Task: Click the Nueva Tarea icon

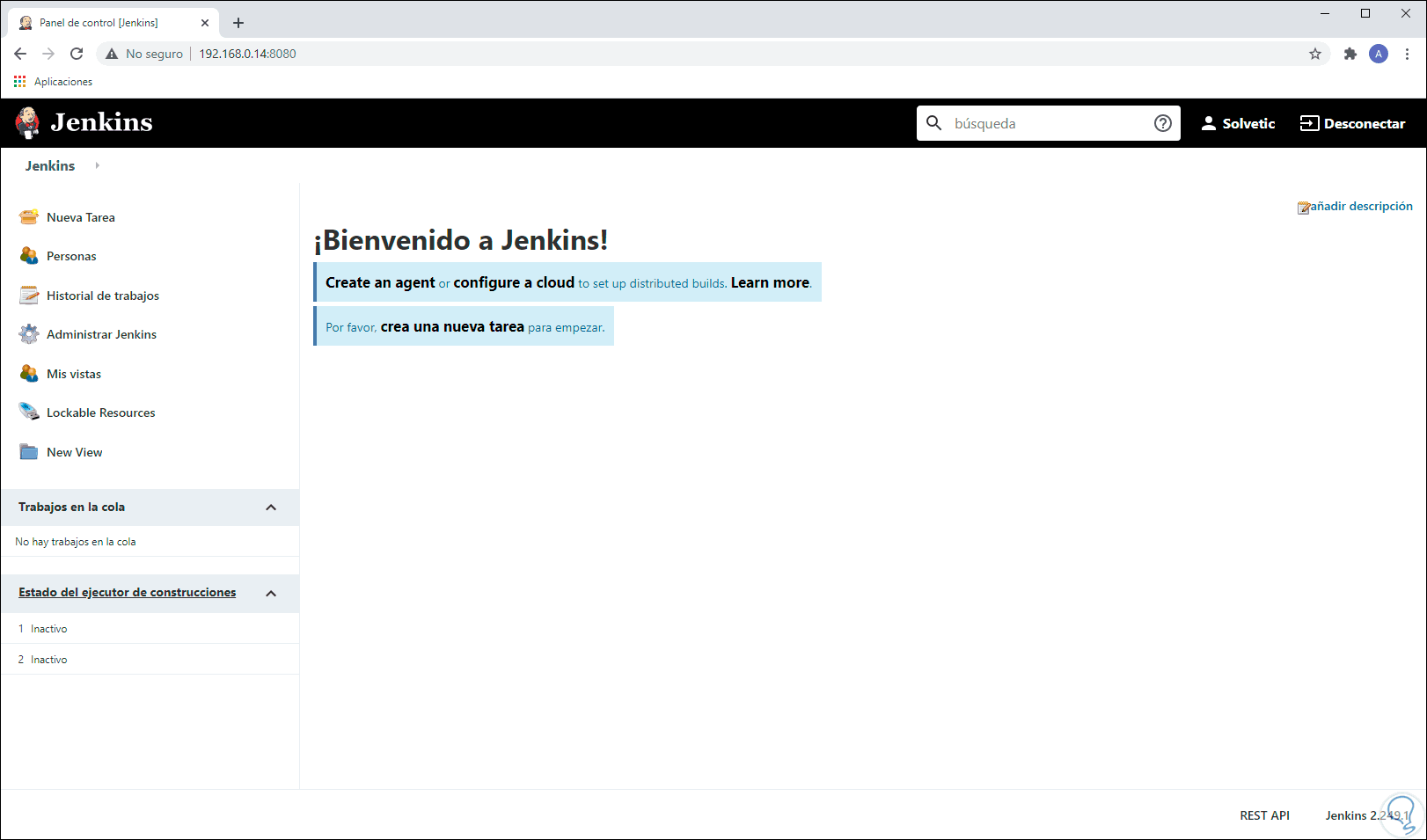Action: click(x=29, y=217)
